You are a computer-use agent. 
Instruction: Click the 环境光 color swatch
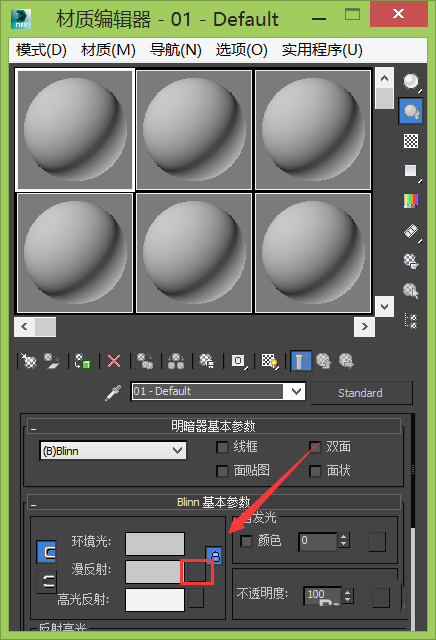click(x=155, y=544)
